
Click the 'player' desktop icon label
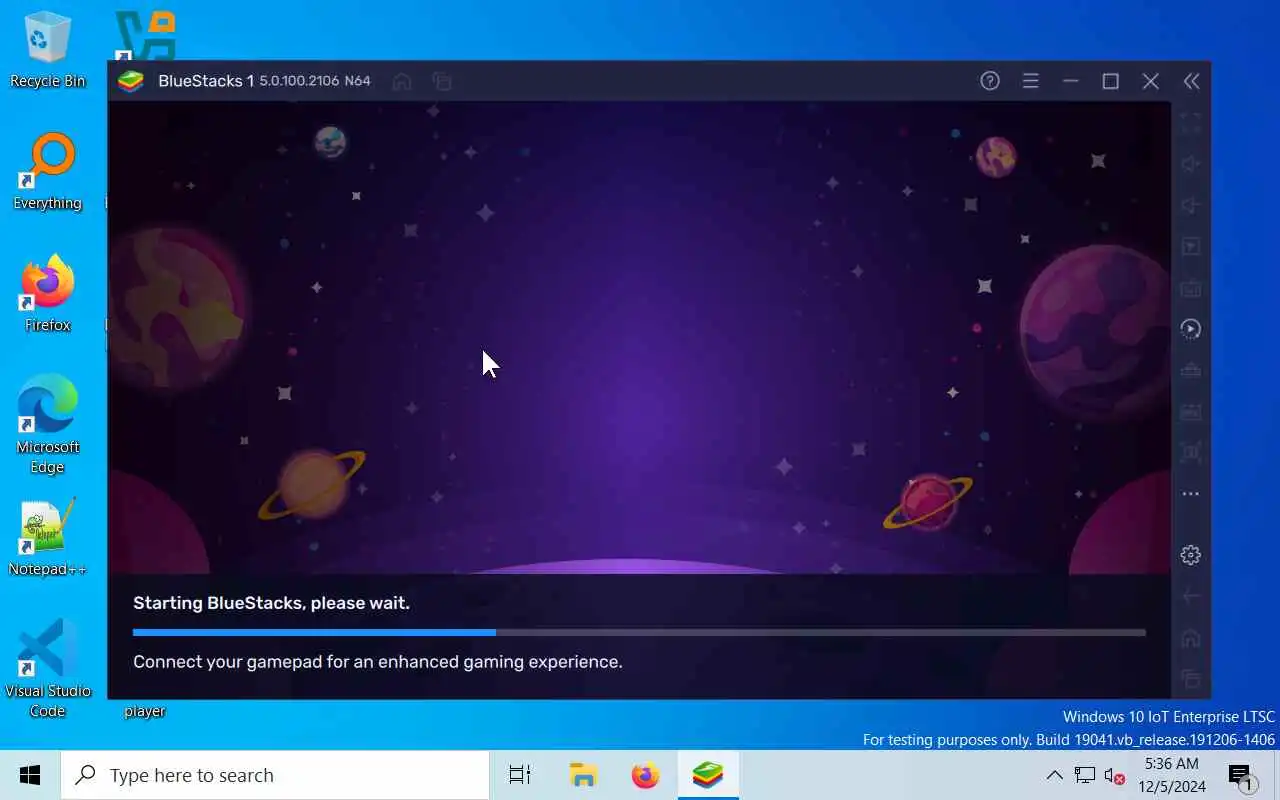click(144, 711)
